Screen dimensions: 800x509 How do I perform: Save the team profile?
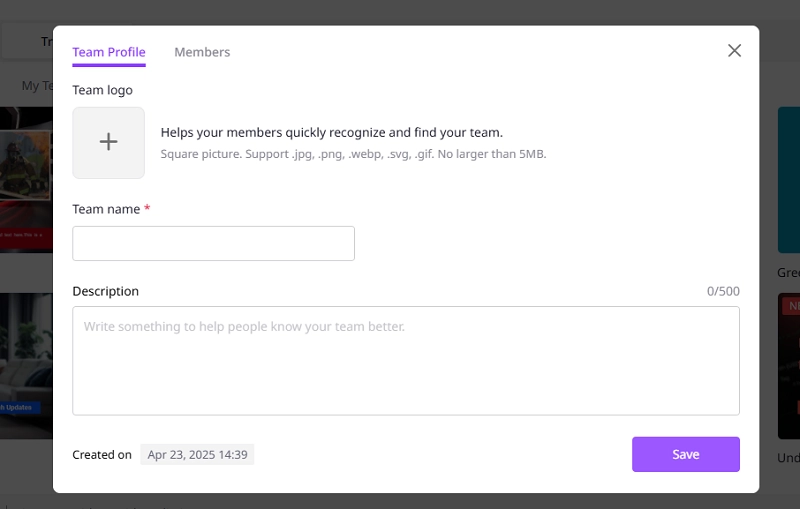click(x=685, y=454)
